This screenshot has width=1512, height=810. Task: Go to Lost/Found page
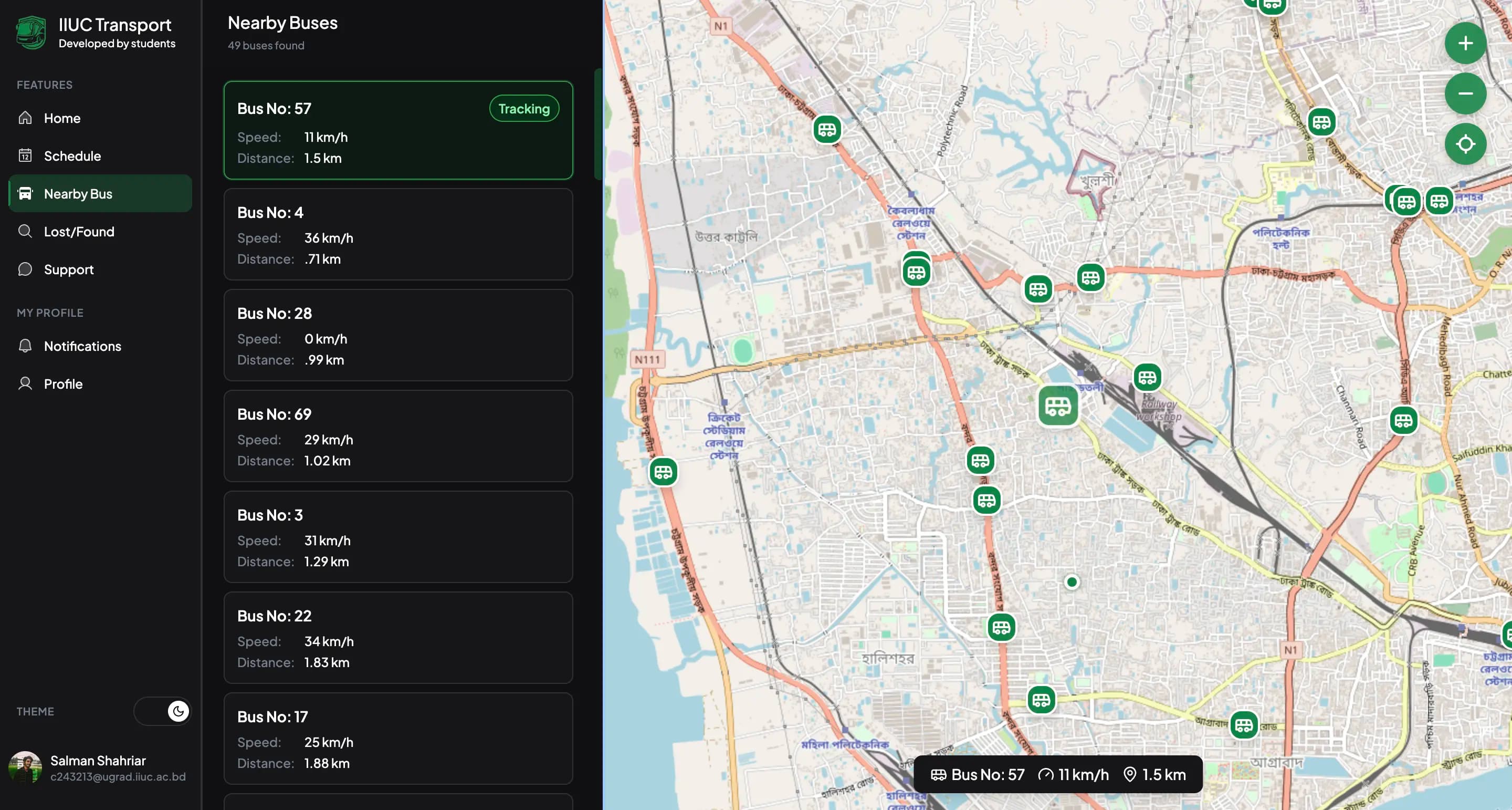click(x=79, y=232)
